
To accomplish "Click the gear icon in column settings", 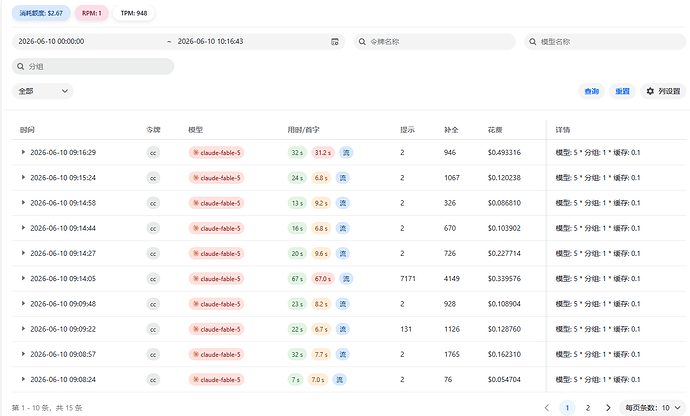I will click(650, 91).
